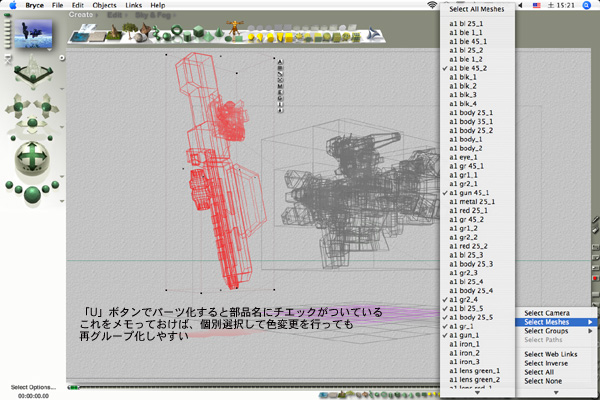Image resolution: width=600 pixels, height=400 pixels.
Task: Choose Select All Meshes
Action: (x=477, y=9)
